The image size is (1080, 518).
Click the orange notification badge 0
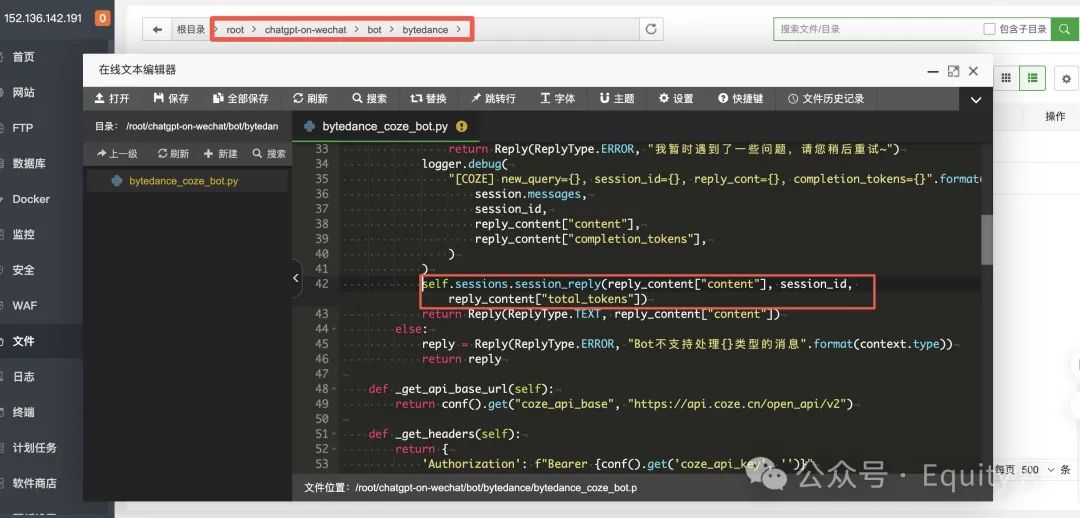102,19
